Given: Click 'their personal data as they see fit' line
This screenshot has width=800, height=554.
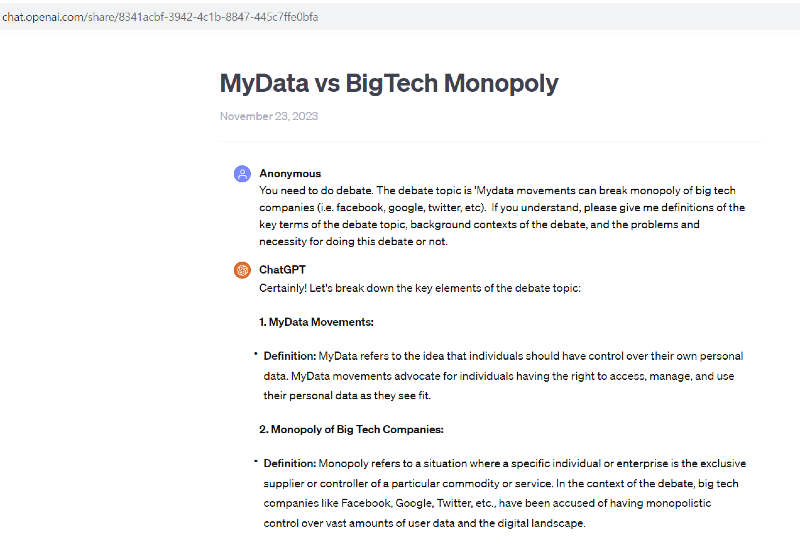Looking at the screenshot, I should pyautogui.click(x=347, y=395).
